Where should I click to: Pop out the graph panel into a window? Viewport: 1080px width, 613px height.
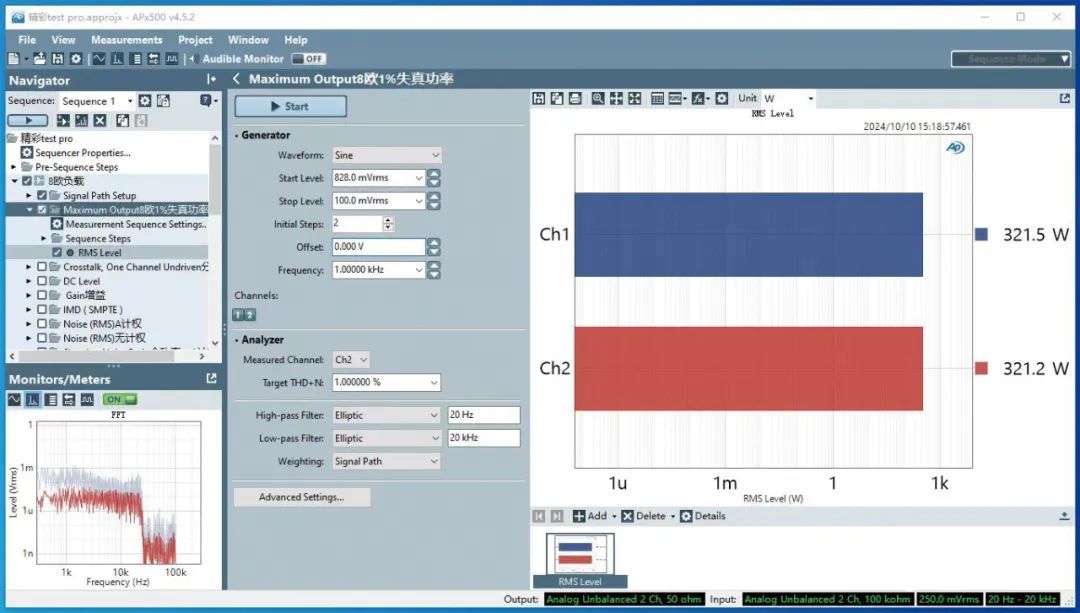coord(1065,98)
